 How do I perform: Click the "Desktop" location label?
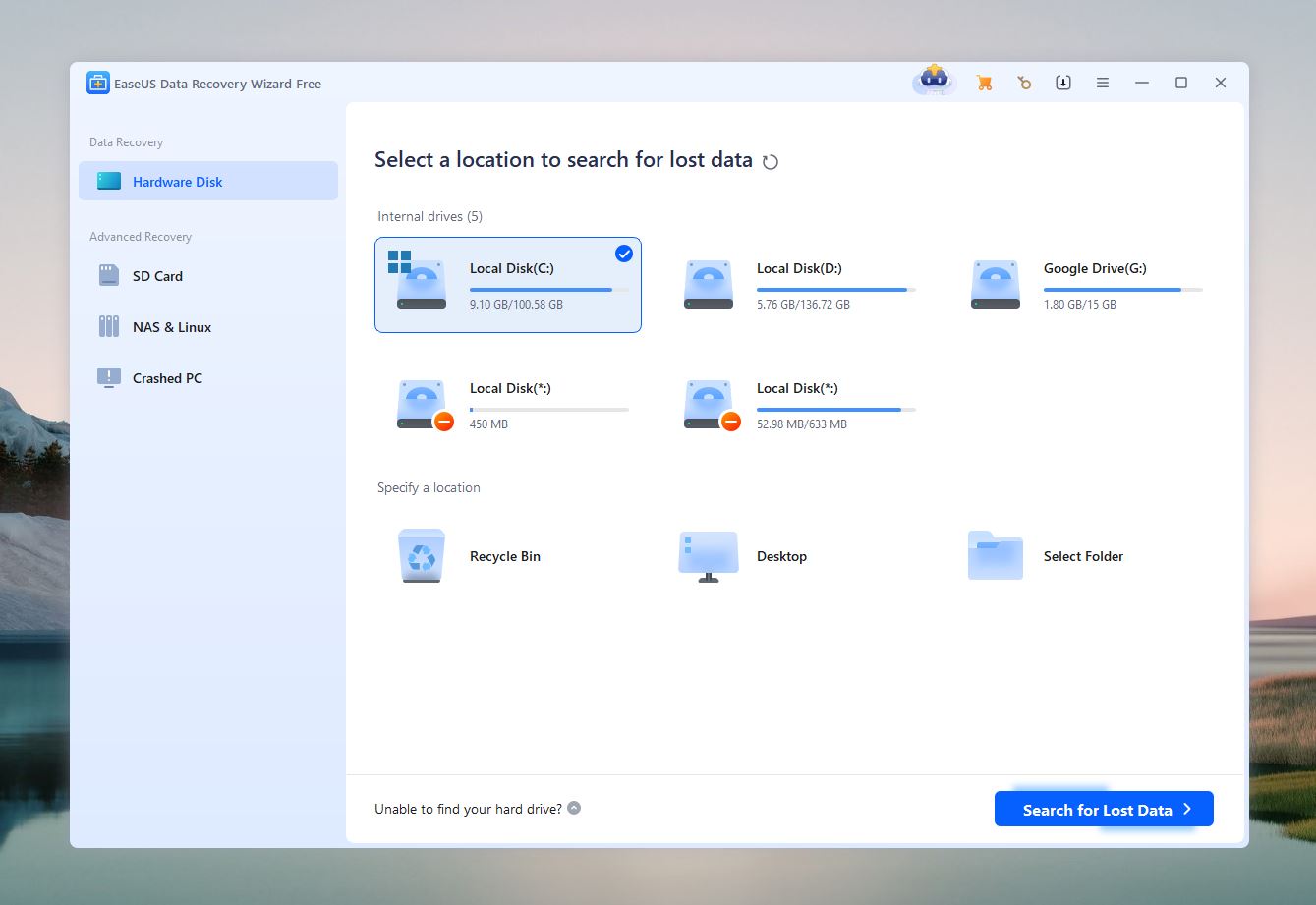click(781, 556)
